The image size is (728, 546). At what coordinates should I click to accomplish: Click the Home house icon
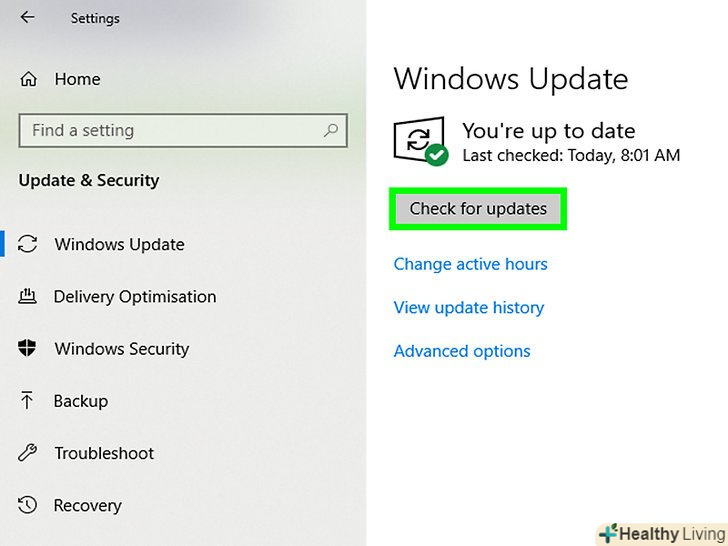pyautogui.click(x=28, y=79)
